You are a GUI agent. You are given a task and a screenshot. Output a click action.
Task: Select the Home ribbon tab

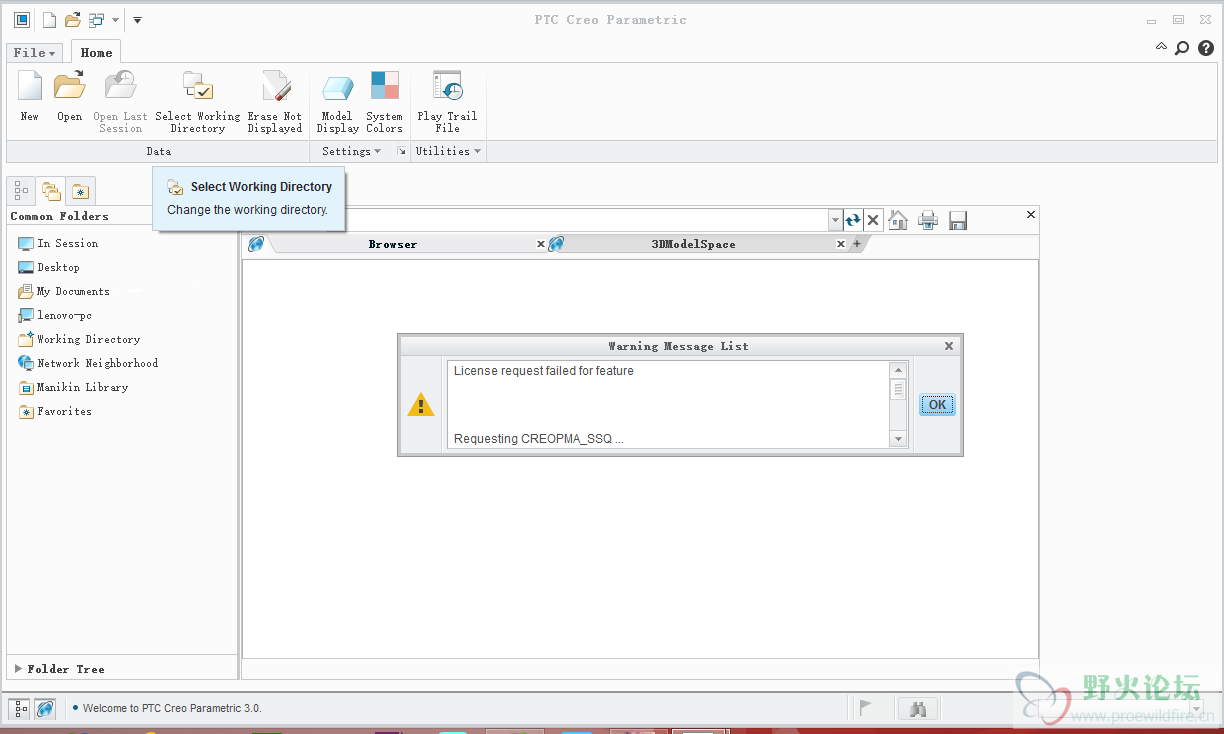tap(96, 52)
